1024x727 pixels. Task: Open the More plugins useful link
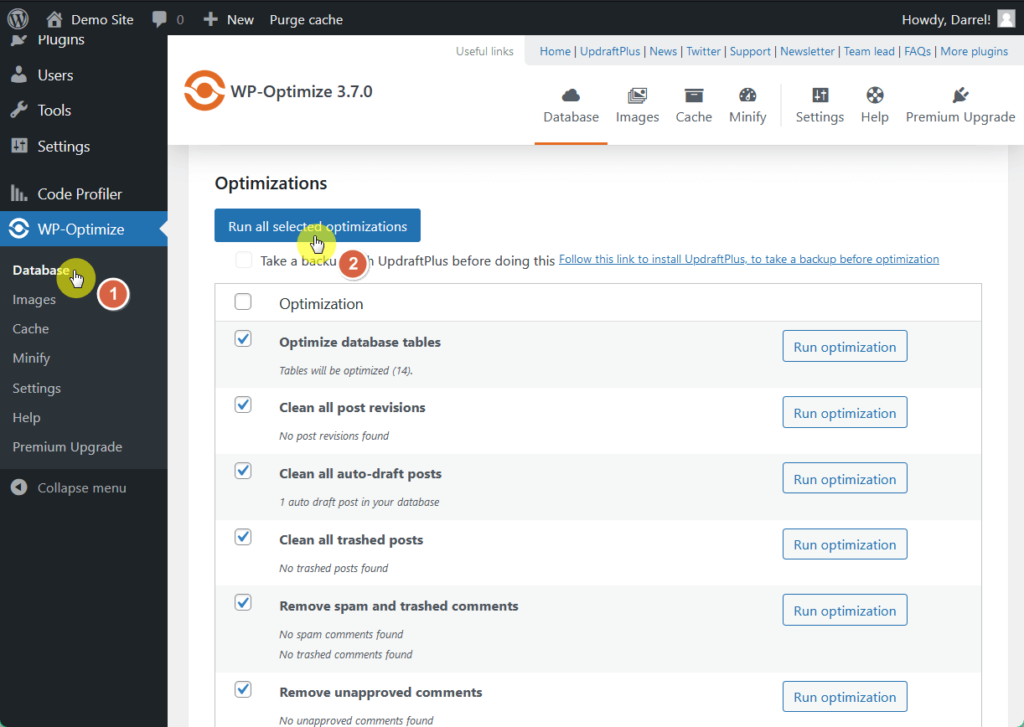tap(974, 51)
